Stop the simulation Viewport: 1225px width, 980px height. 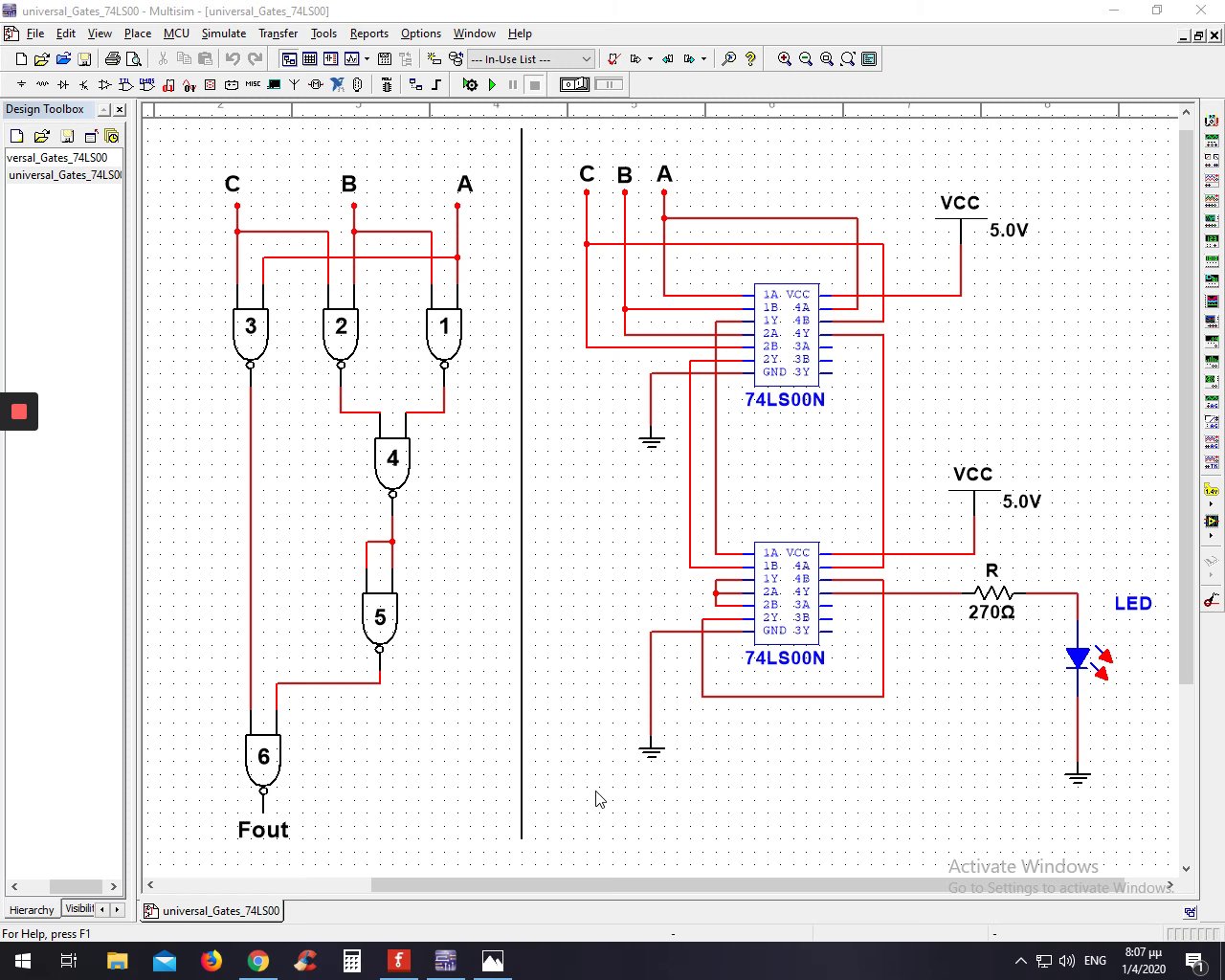[x=535, y=85]
